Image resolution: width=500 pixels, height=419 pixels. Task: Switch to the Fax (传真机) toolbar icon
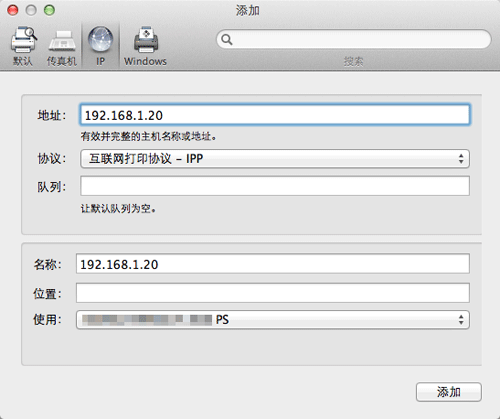62,41
